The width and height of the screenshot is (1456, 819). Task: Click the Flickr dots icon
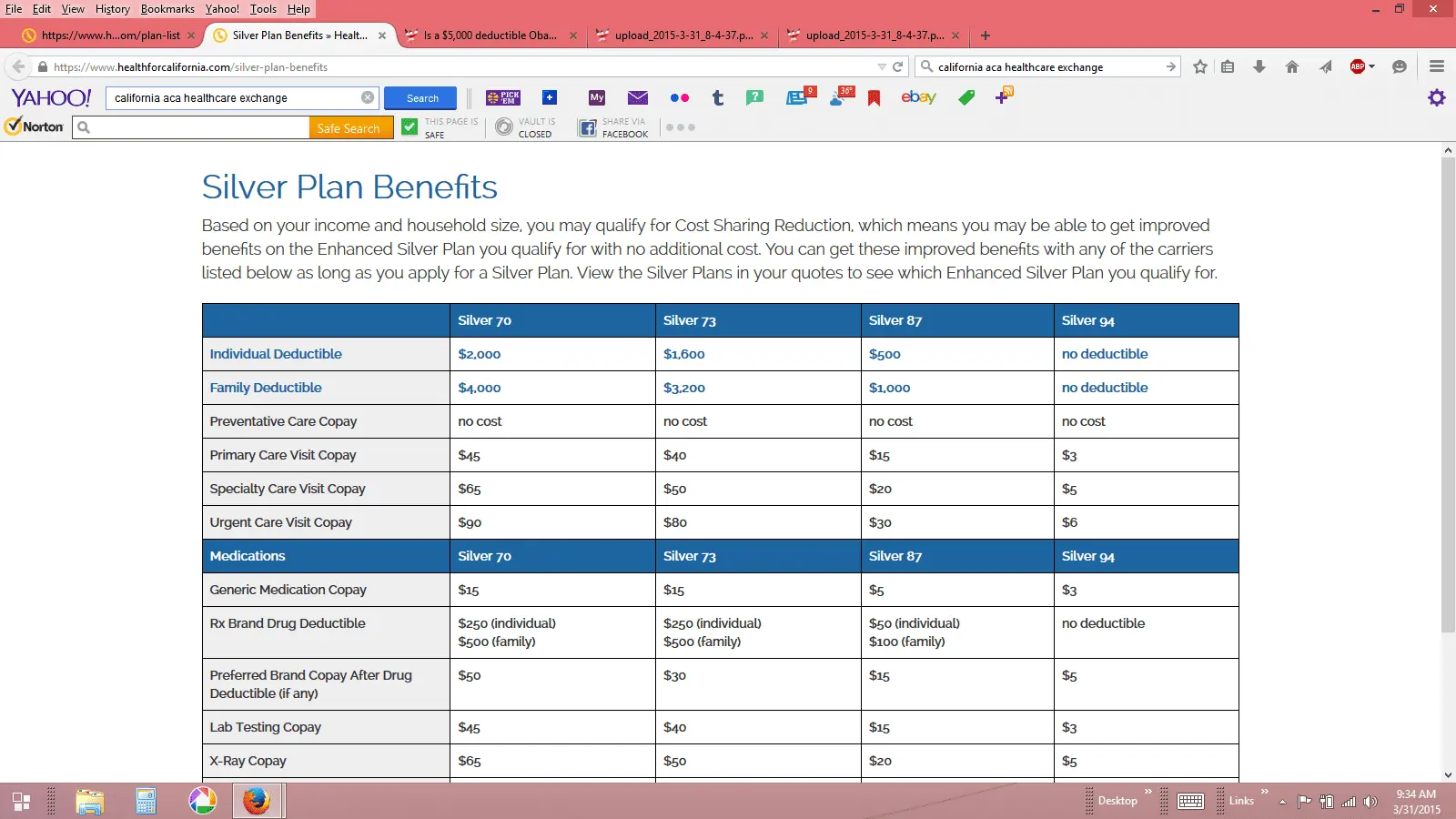tap(679, 98)
